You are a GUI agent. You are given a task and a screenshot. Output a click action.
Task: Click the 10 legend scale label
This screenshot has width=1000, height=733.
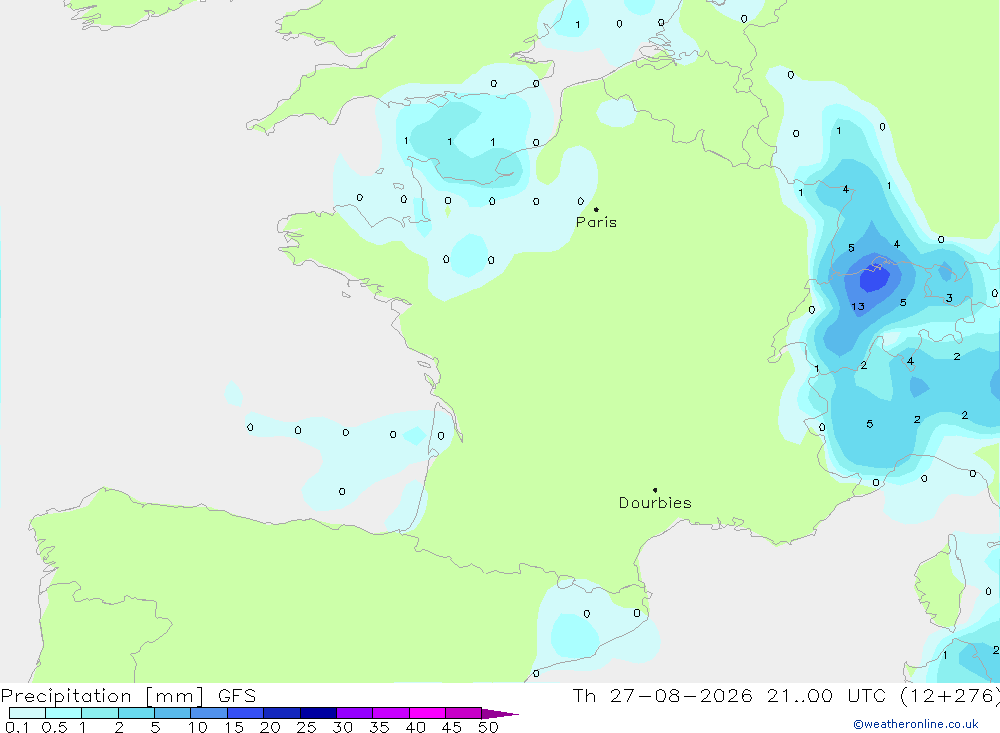click(197, 727)
